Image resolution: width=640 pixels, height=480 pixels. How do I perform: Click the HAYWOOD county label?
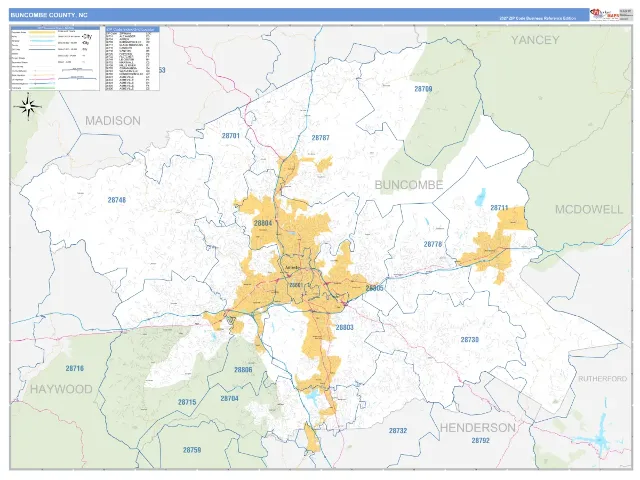[61, 389]
